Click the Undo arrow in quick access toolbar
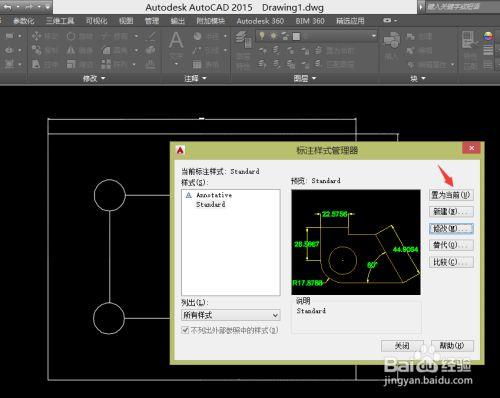 (7, 7)
